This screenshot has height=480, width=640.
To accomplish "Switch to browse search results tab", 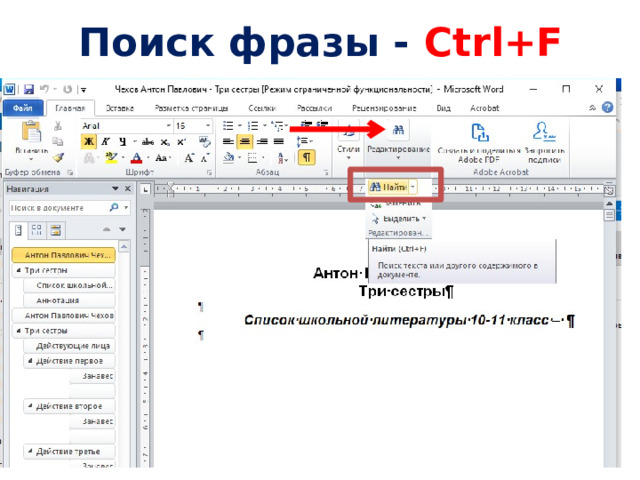I will [x=56, y=231].
